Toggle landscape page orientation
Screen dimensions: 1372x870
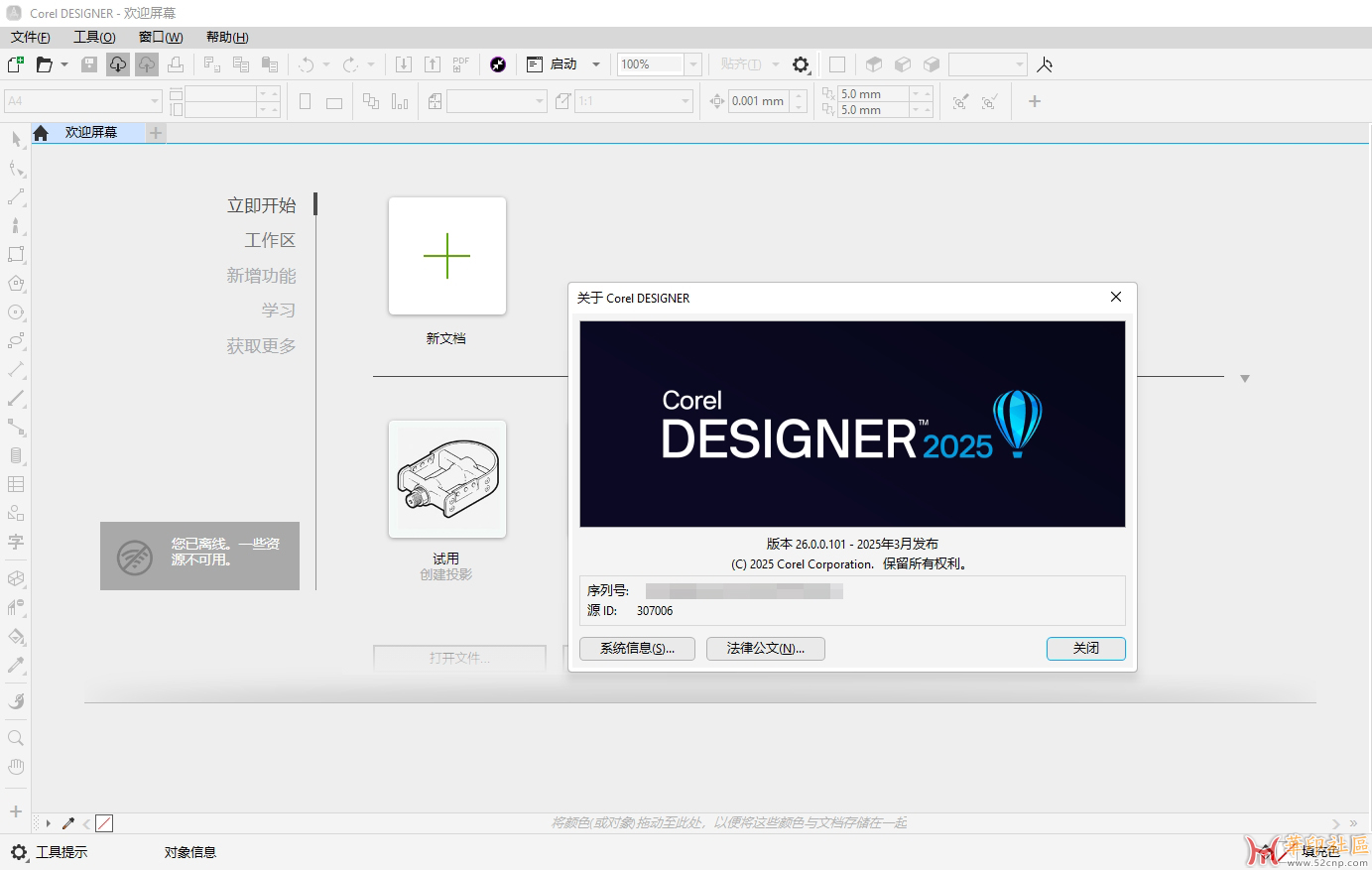334,102
